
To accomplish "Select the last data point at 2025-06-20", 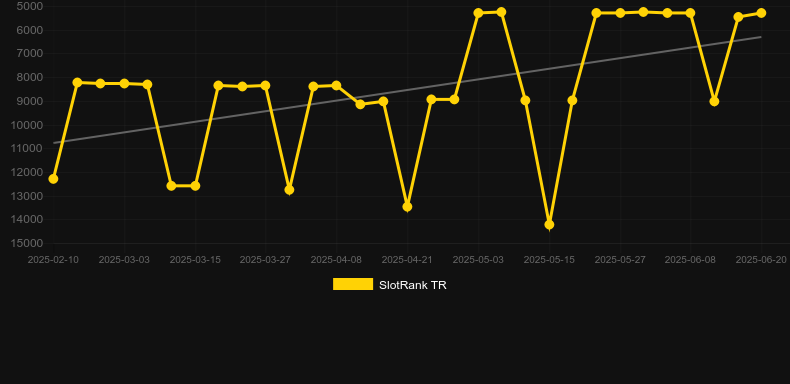I will tap(761, 13).
